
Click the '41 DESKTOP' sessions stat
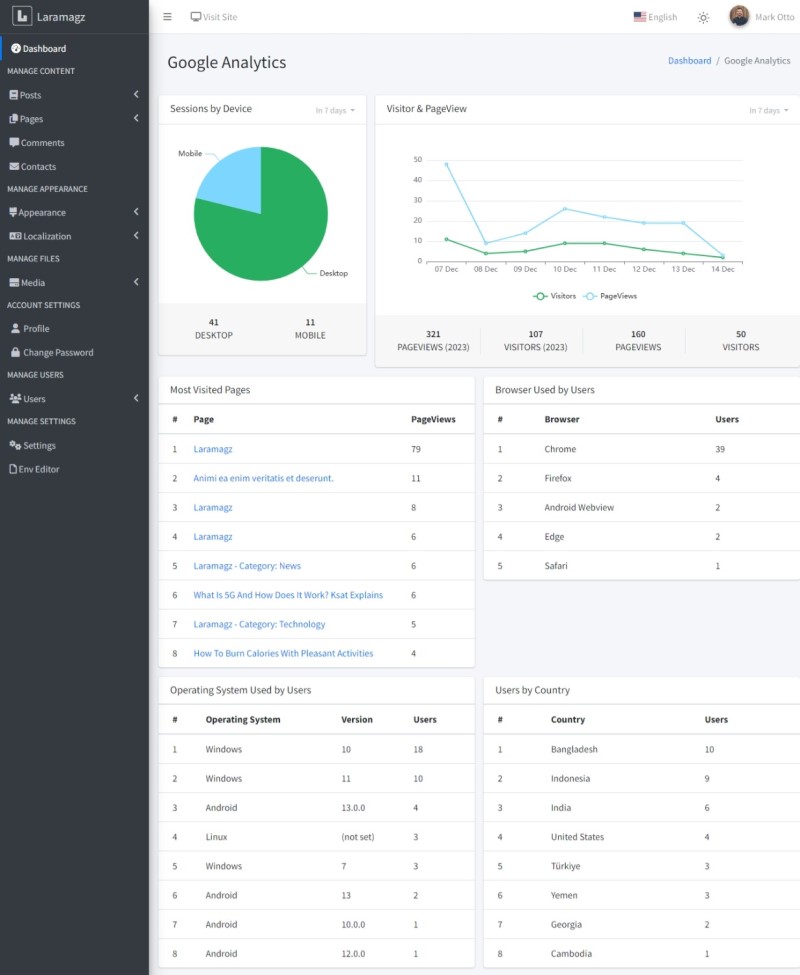(x=214, y=329)
